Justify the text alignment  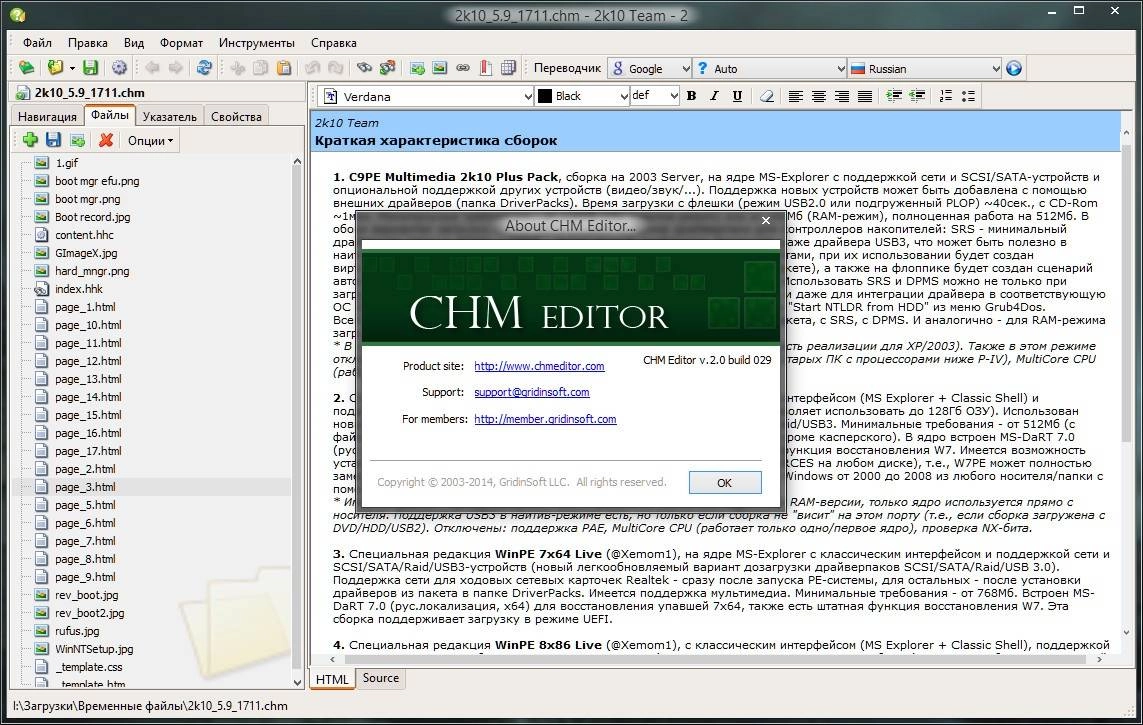[x=865, y=95]
